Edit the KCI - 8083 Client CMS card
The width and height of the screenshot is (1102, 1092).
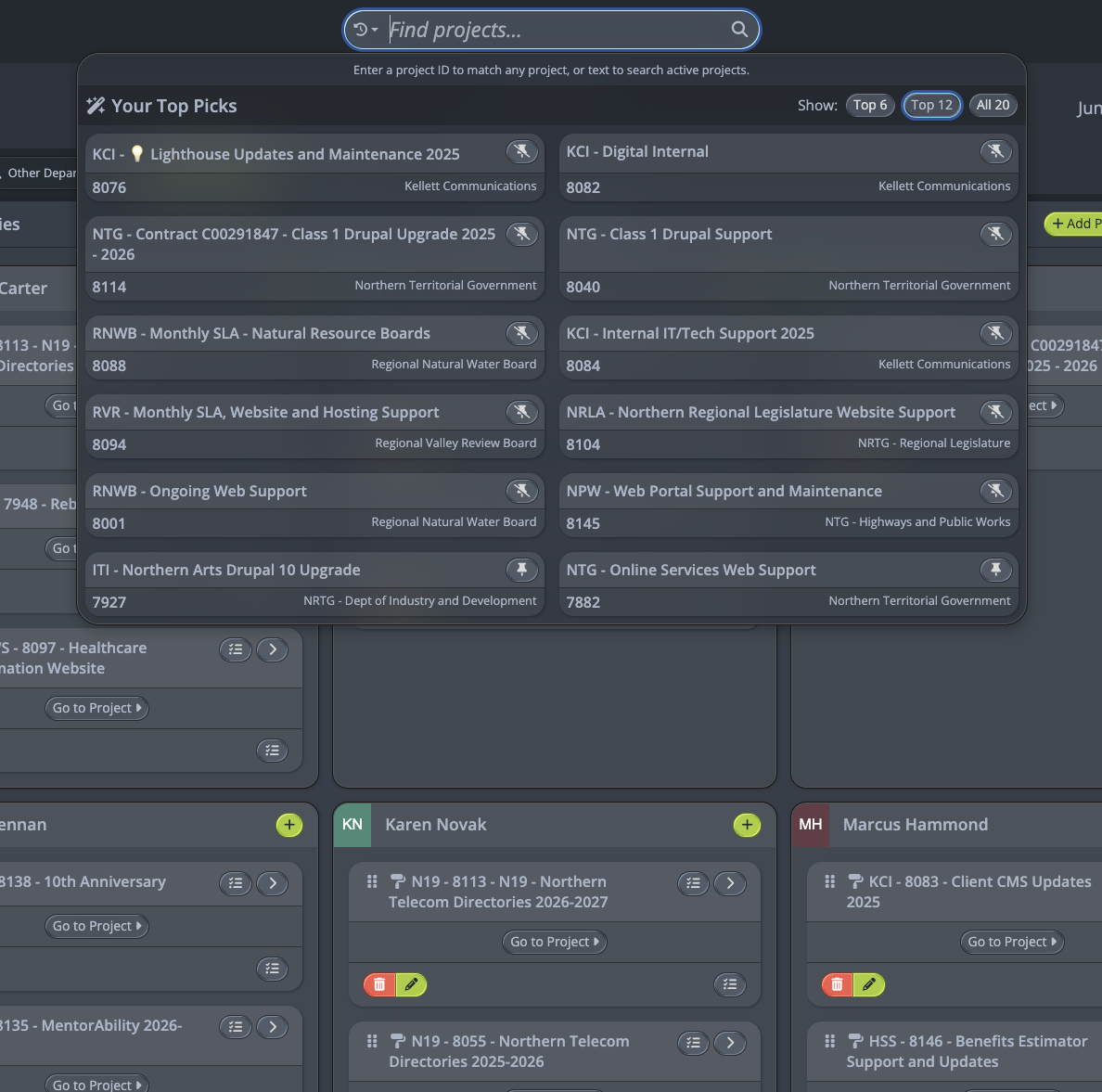click(x=868, y=984)
